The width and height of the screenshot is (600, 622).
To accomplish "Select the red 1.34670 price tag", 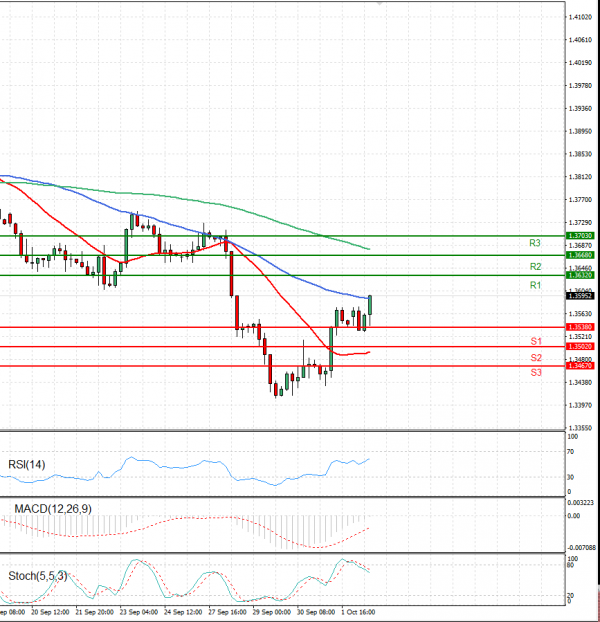I will [x=580, y=366].
